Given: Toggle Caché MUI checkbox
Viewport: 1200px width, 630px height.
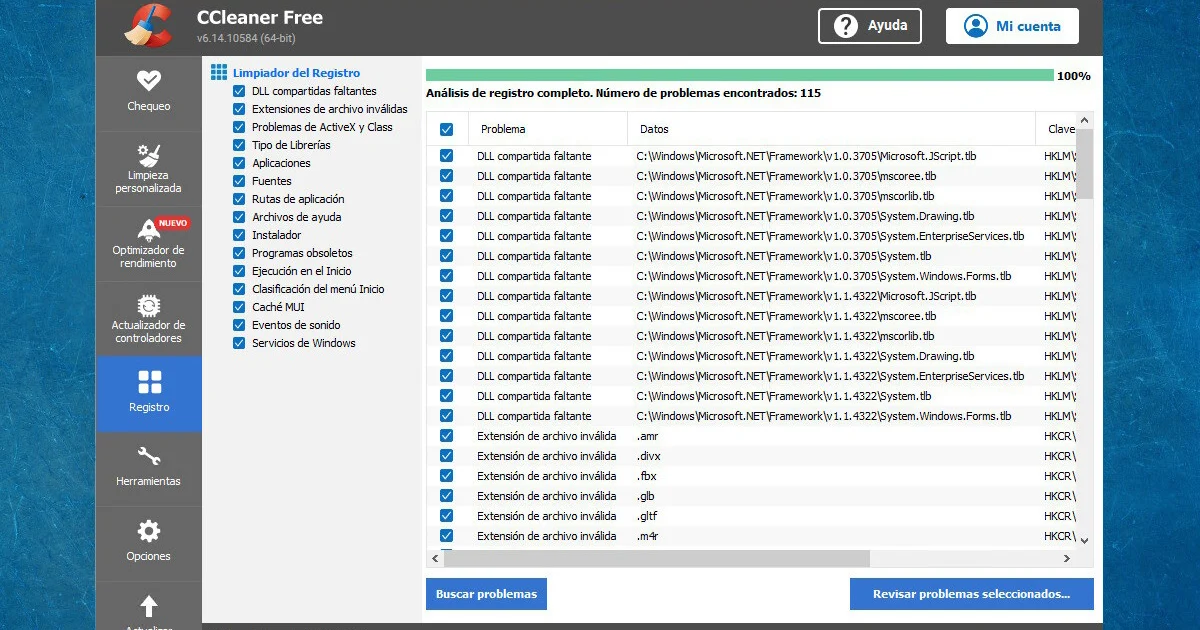Looking at the screenshot, I should 239,307.
